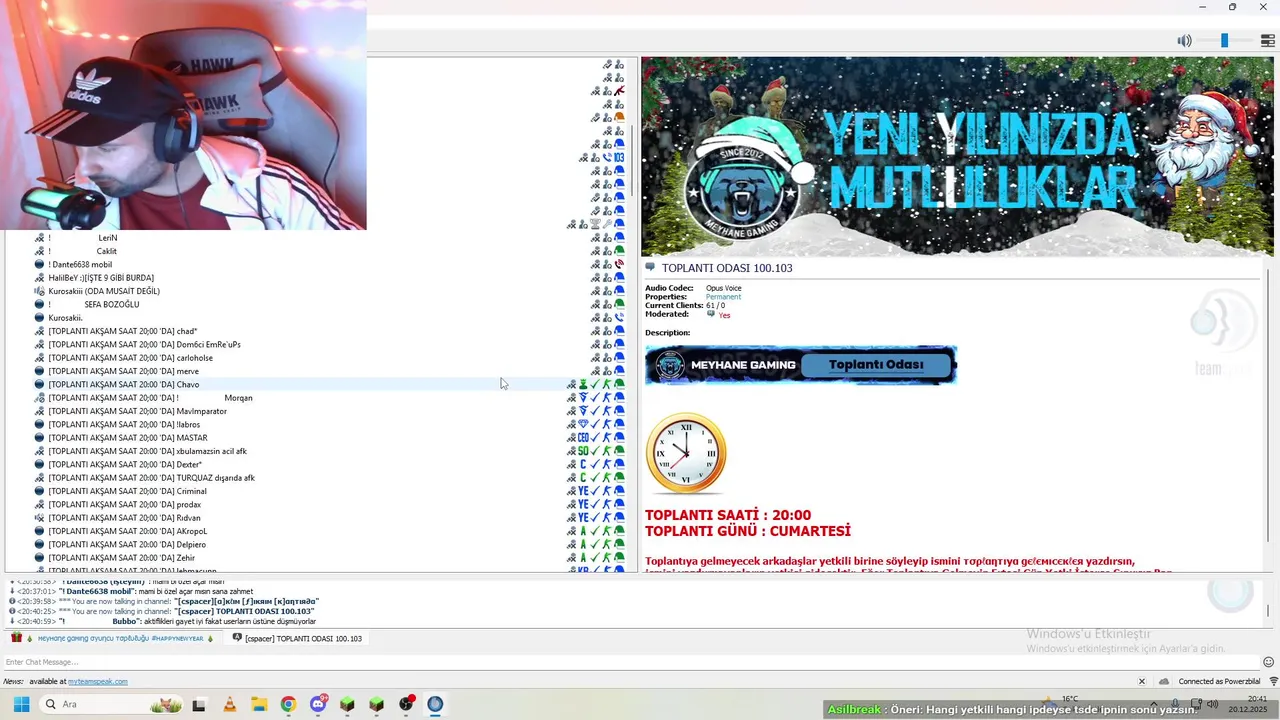Click Dante6638 mobil's red phone badge
The width and height of the screenshot is (1280, 720).
coord(619,264)
